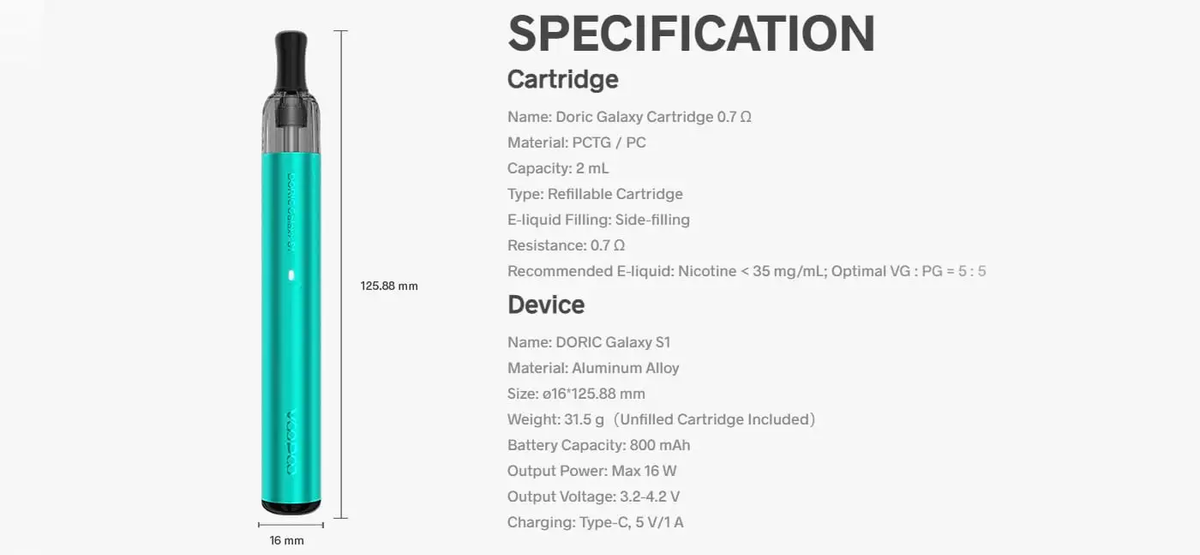Select the Cartridge section heading
Screen dimensions: 1200x555
point(563,79)
